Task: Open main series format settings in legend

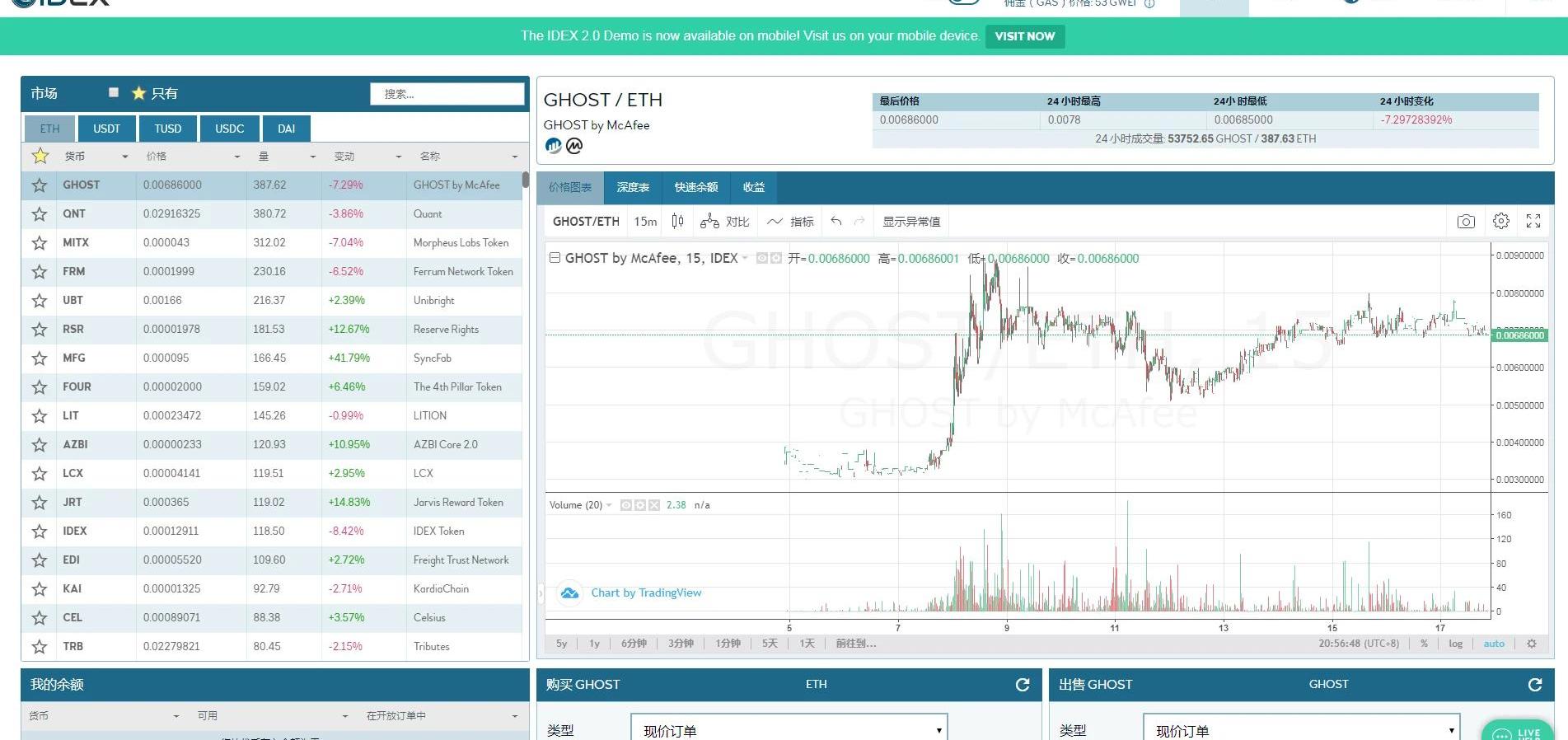Action: click(x=776, y=258)
